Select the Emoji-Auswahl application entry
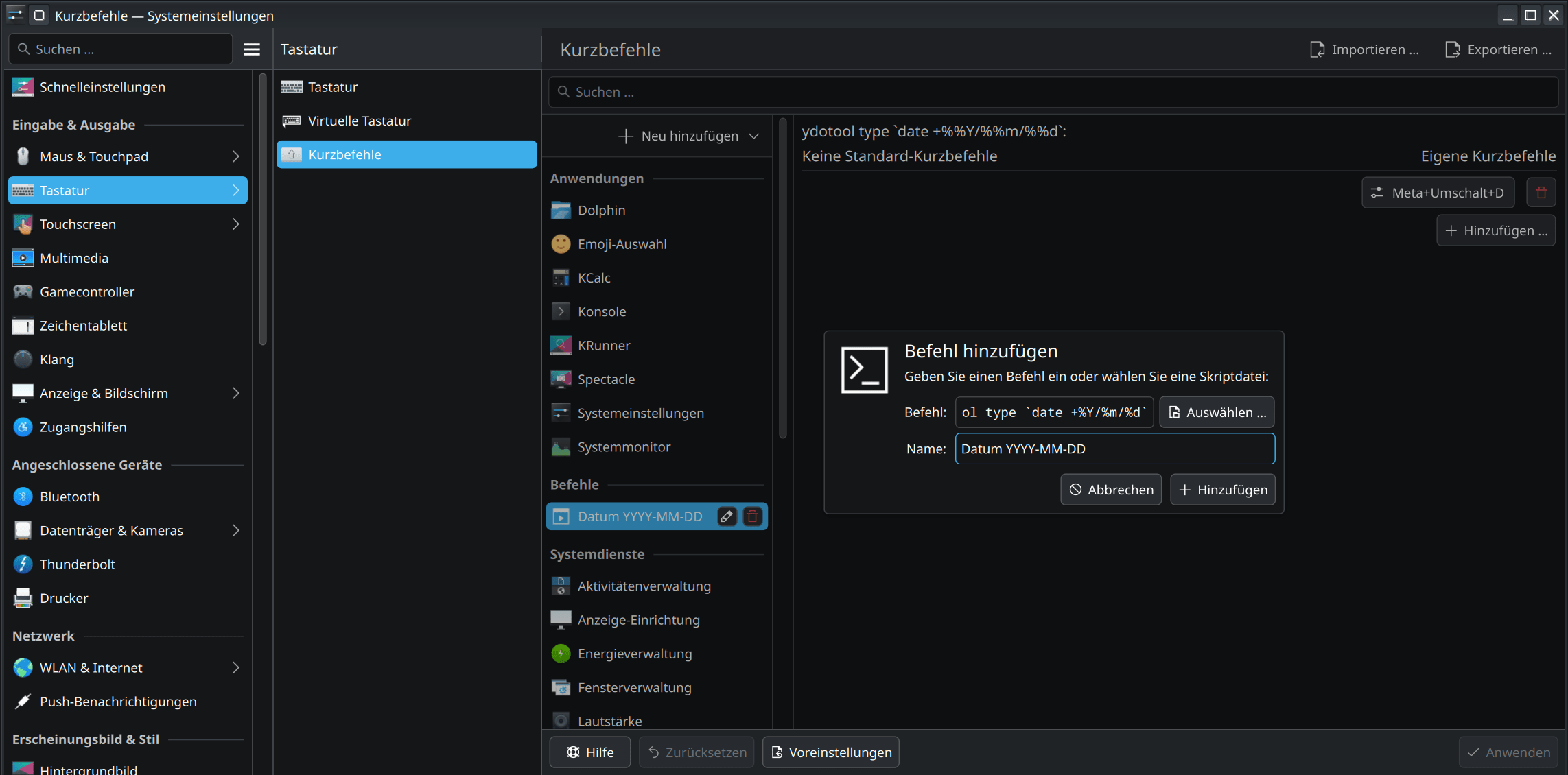Image resolution: width=1568 pixels, height=775 pixels. [622, 244]
